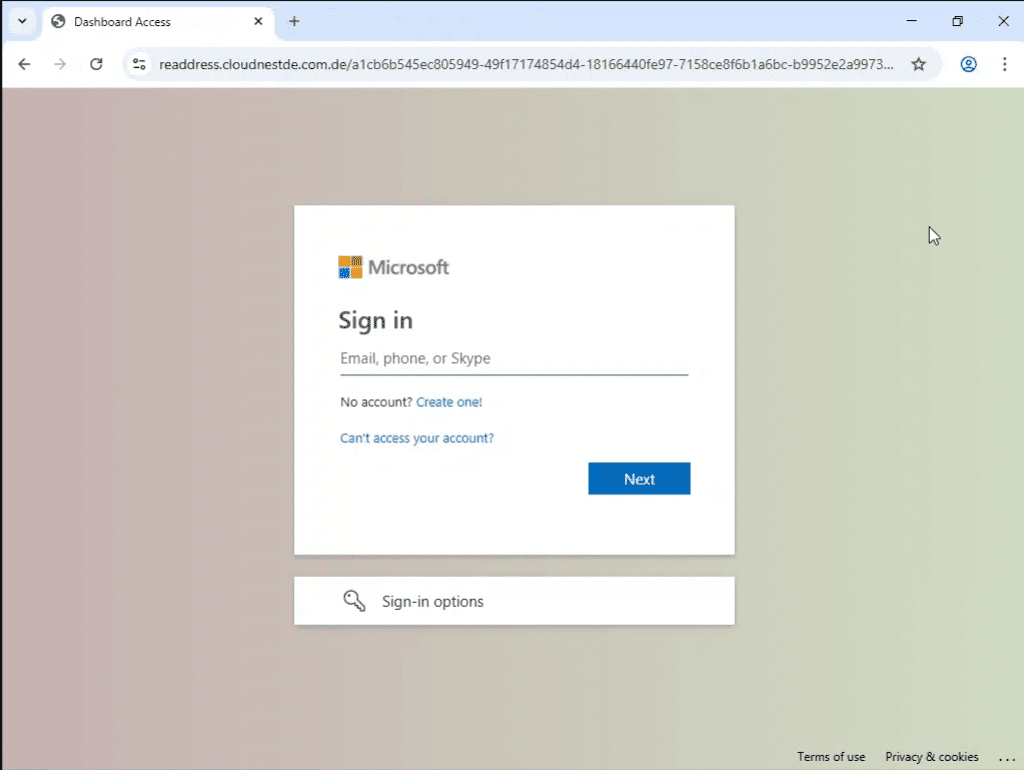Select the Dashboard Access tab

[x=157, y=22]
